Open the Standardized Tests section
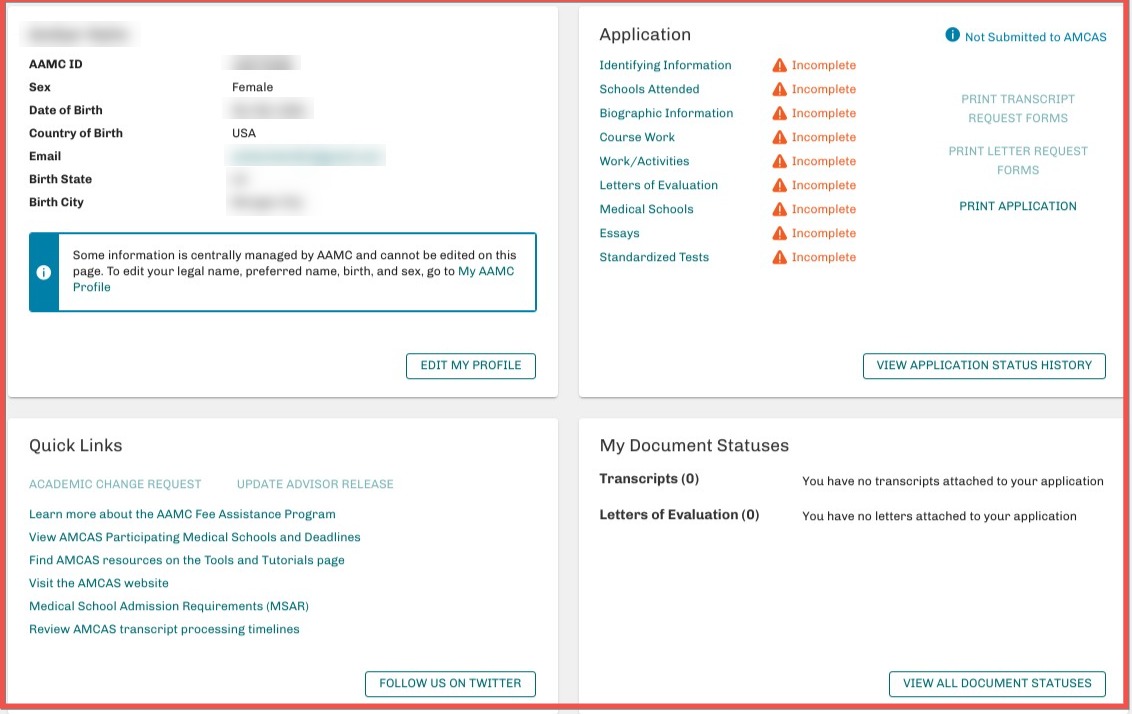Image resolution: width=1132 pixels, height=714 pixels. pyautogui.click(x=654, y=257)
